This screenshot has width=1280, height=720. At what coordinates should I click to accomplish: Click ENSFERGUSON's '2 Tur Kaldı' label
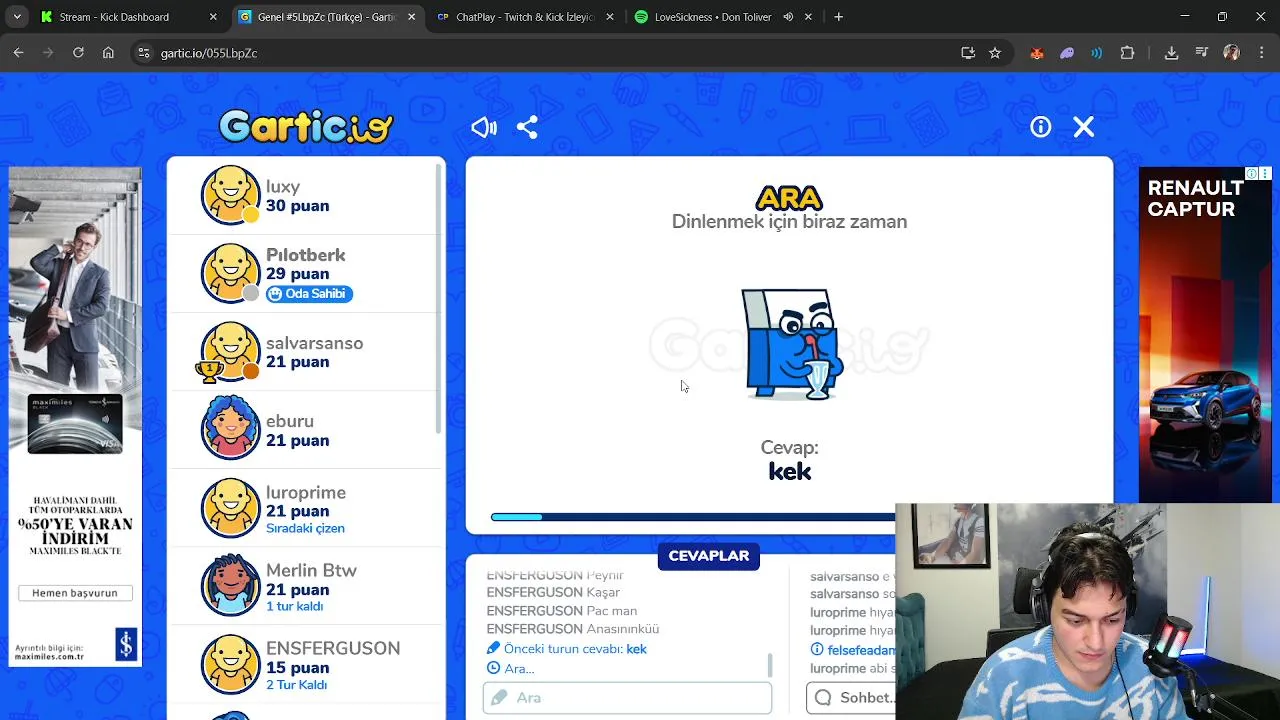[298, 685]
